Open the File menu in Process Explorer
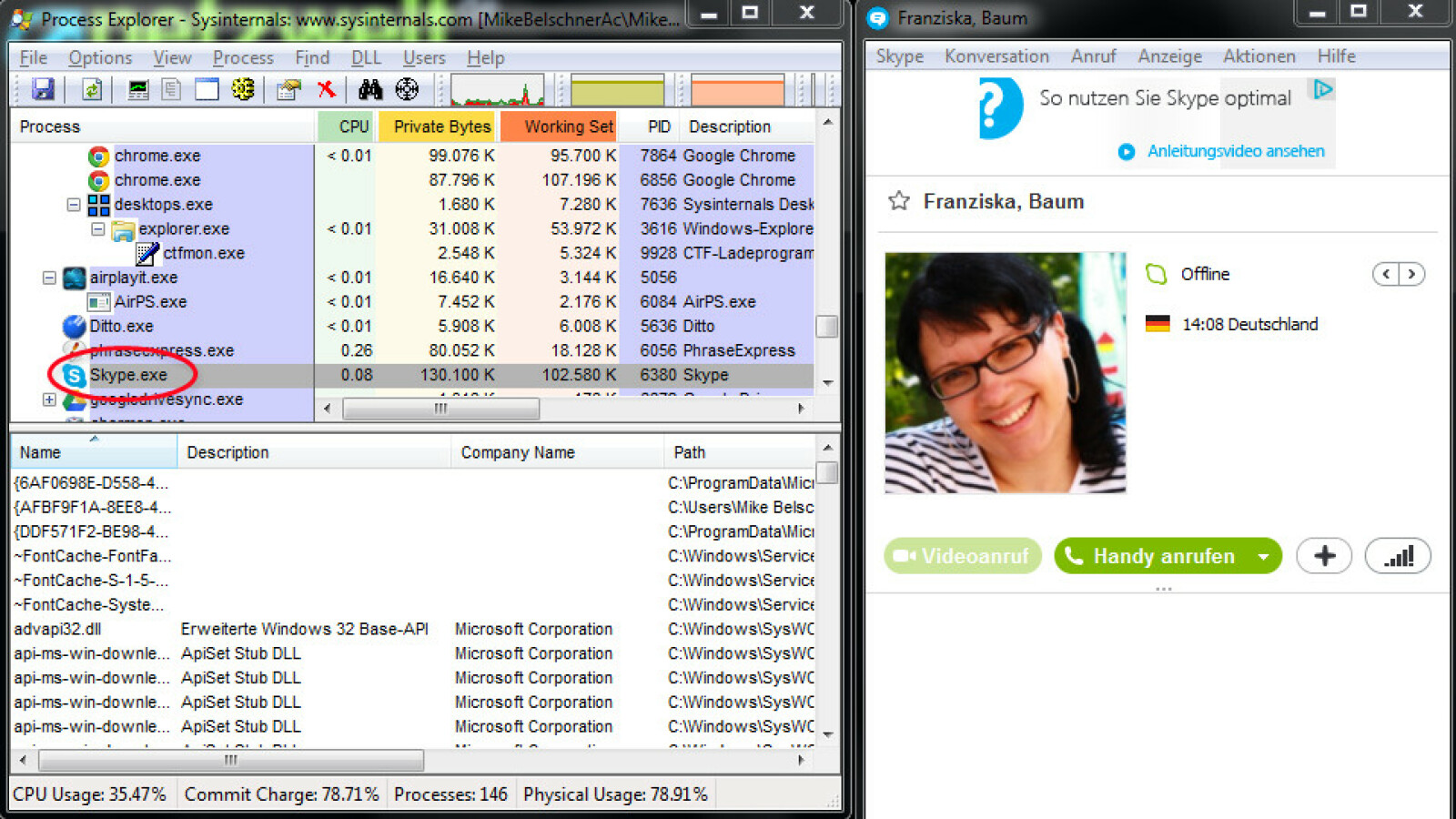The width and height of the screenshot is (1456, 819). (34, 57)
